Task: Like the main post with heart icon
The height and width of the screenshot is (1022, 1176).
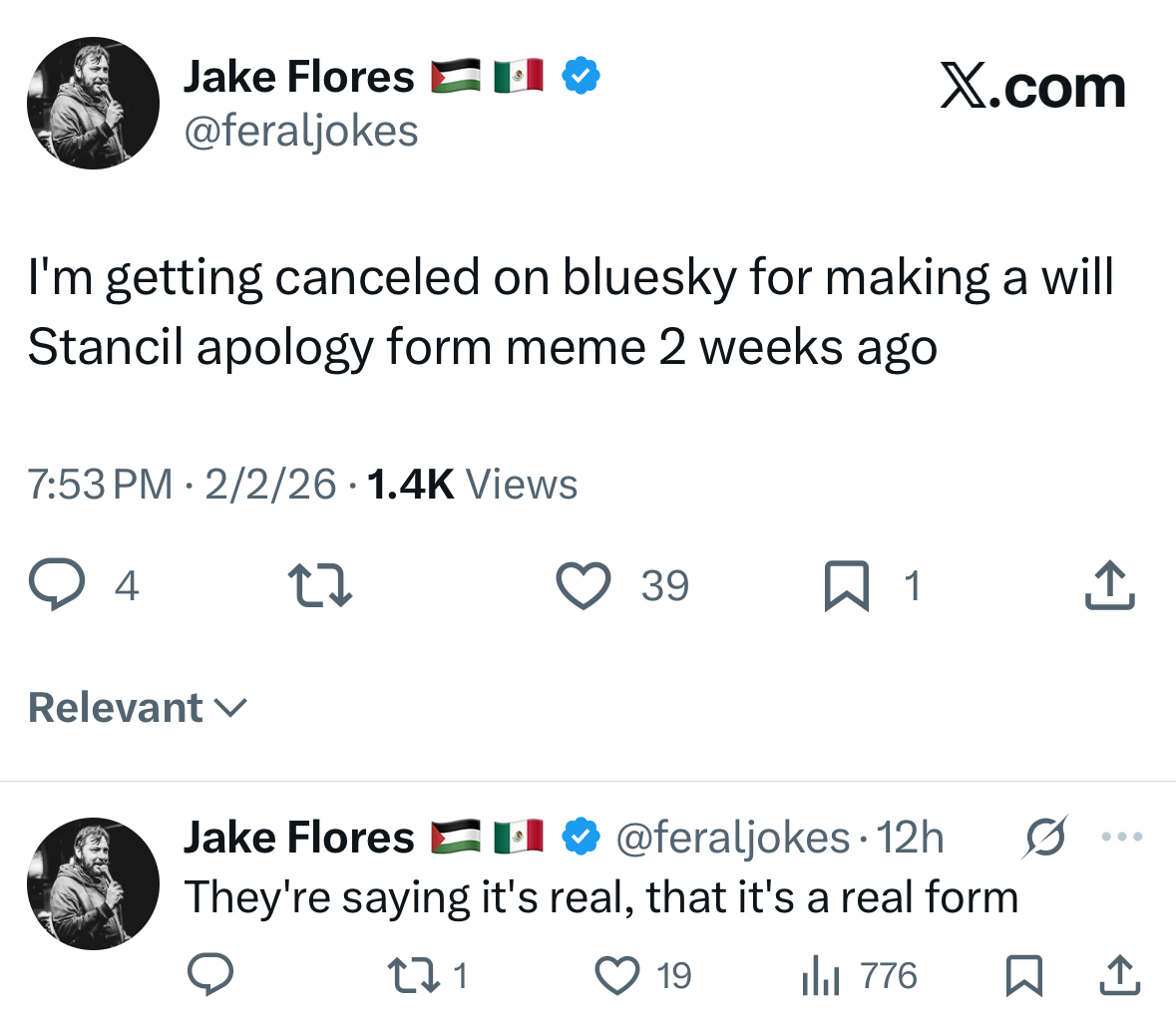Action: pyautogui.click(x=584, y=585)
